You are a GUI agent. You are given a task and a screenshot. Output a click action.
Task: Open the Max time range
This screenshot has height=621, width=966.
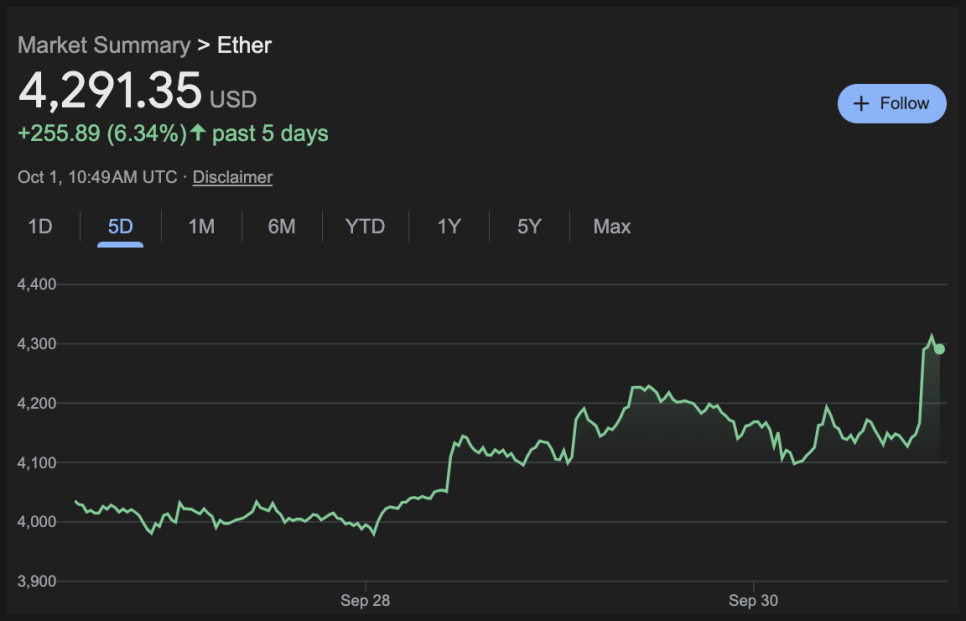pyautogui.click(x=612, y=227)
